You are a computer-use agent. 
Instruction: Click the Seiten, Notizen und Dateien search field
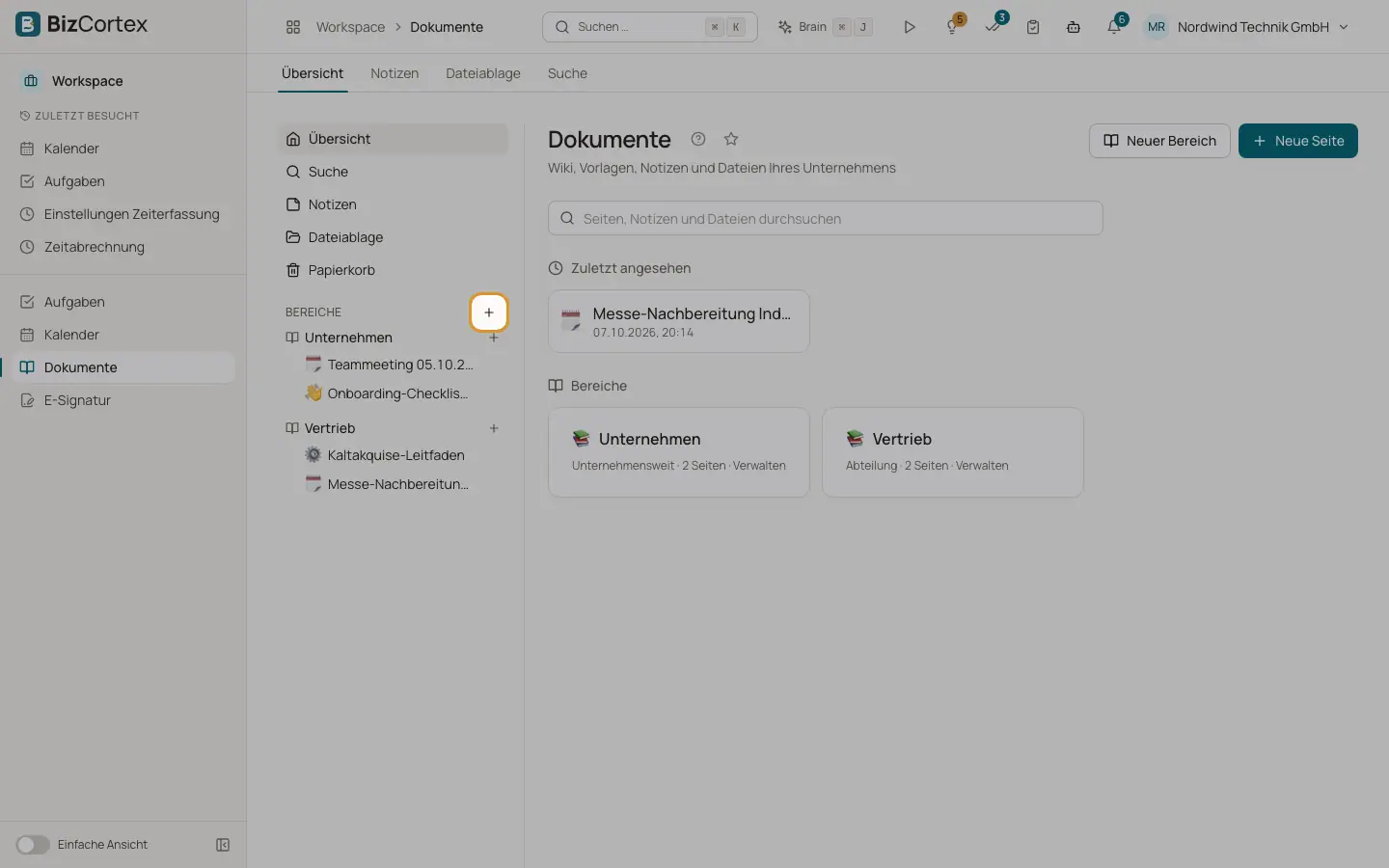826,218
